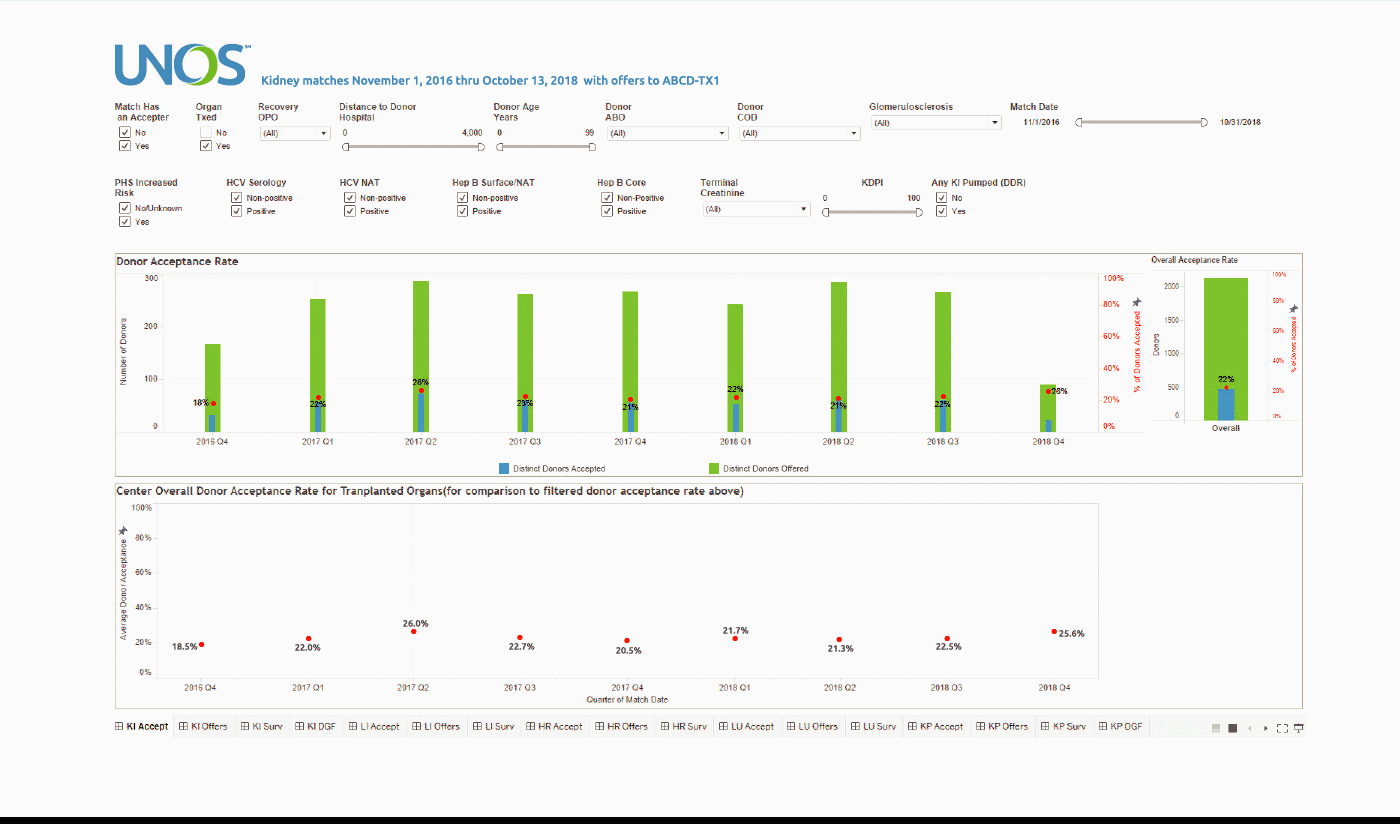Enter full screen with the bracket icon
1400x824 pixels.
[1282, 728]
